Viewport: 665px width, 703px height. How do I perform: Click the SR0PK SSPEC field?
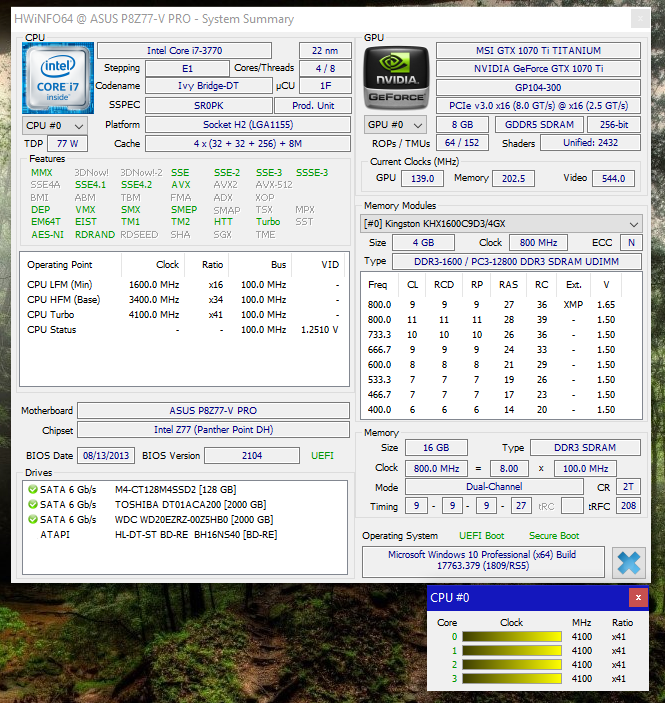click(x=209, y=105)
